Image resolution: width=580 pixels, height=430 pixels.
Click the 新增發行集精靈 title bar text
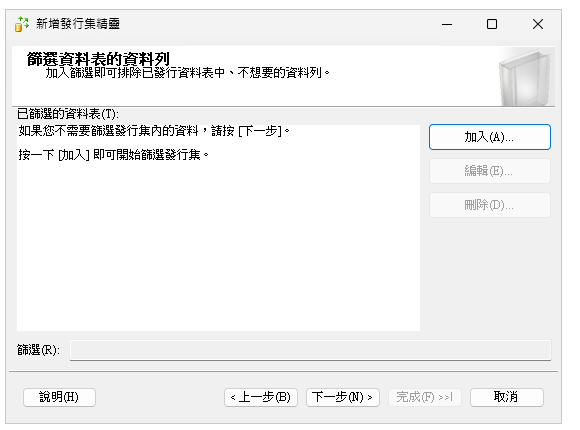pos(78,24)
